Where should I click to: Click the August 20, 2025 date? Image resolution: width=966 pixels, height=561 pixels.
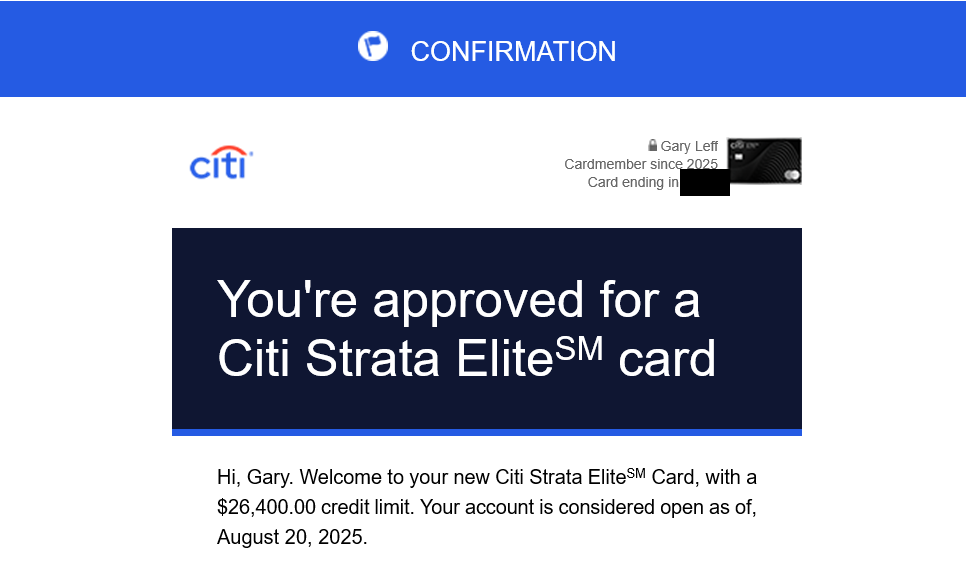click(292, 537)
